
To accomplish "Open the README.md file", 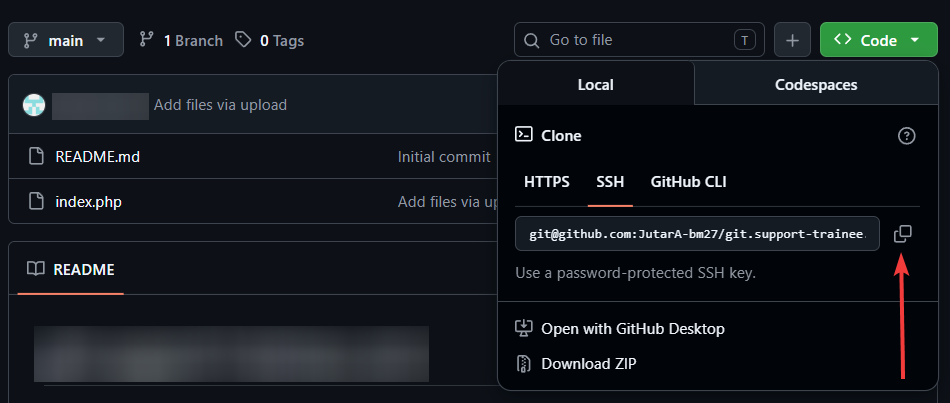I will [98, 156].
